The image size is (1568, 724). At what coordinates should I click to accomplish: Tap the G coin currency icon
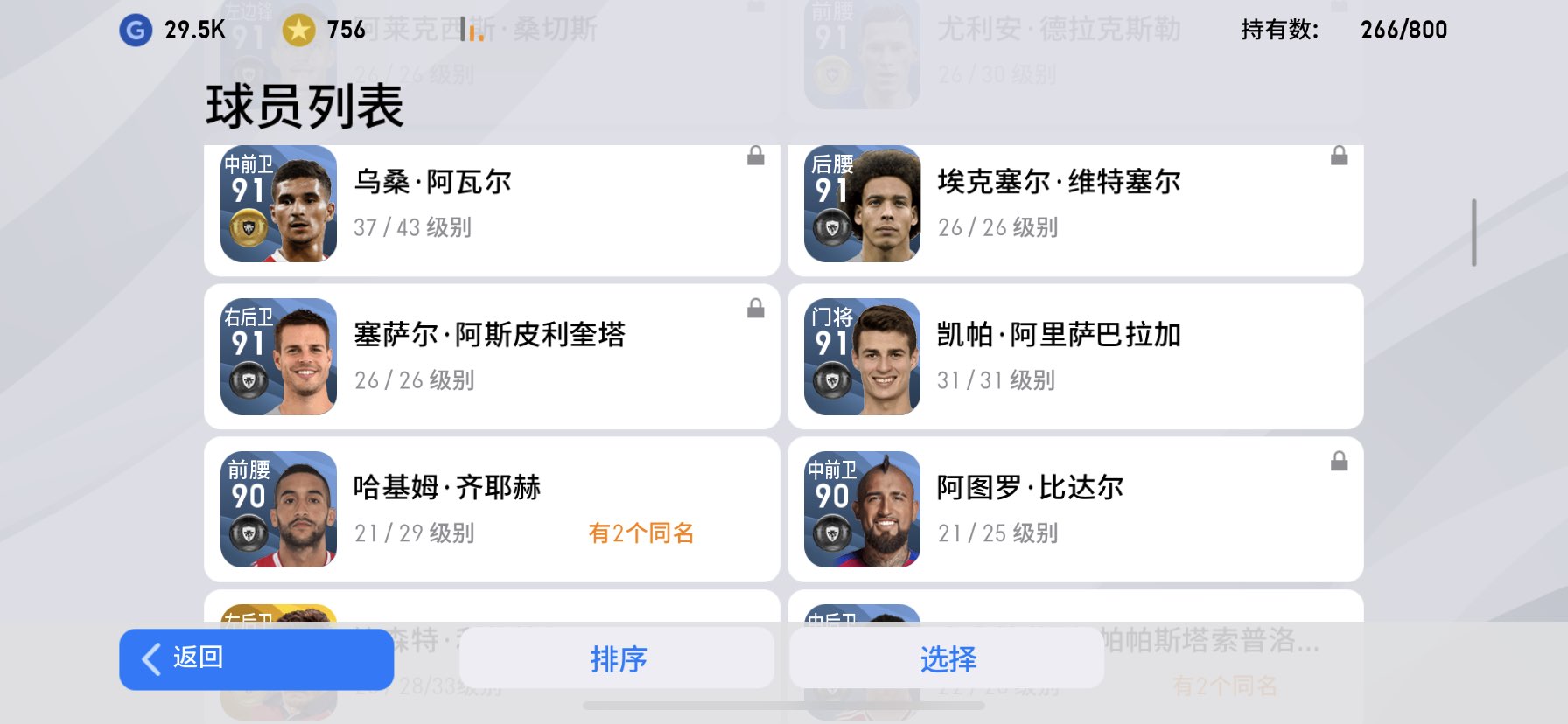click(136, 31)
